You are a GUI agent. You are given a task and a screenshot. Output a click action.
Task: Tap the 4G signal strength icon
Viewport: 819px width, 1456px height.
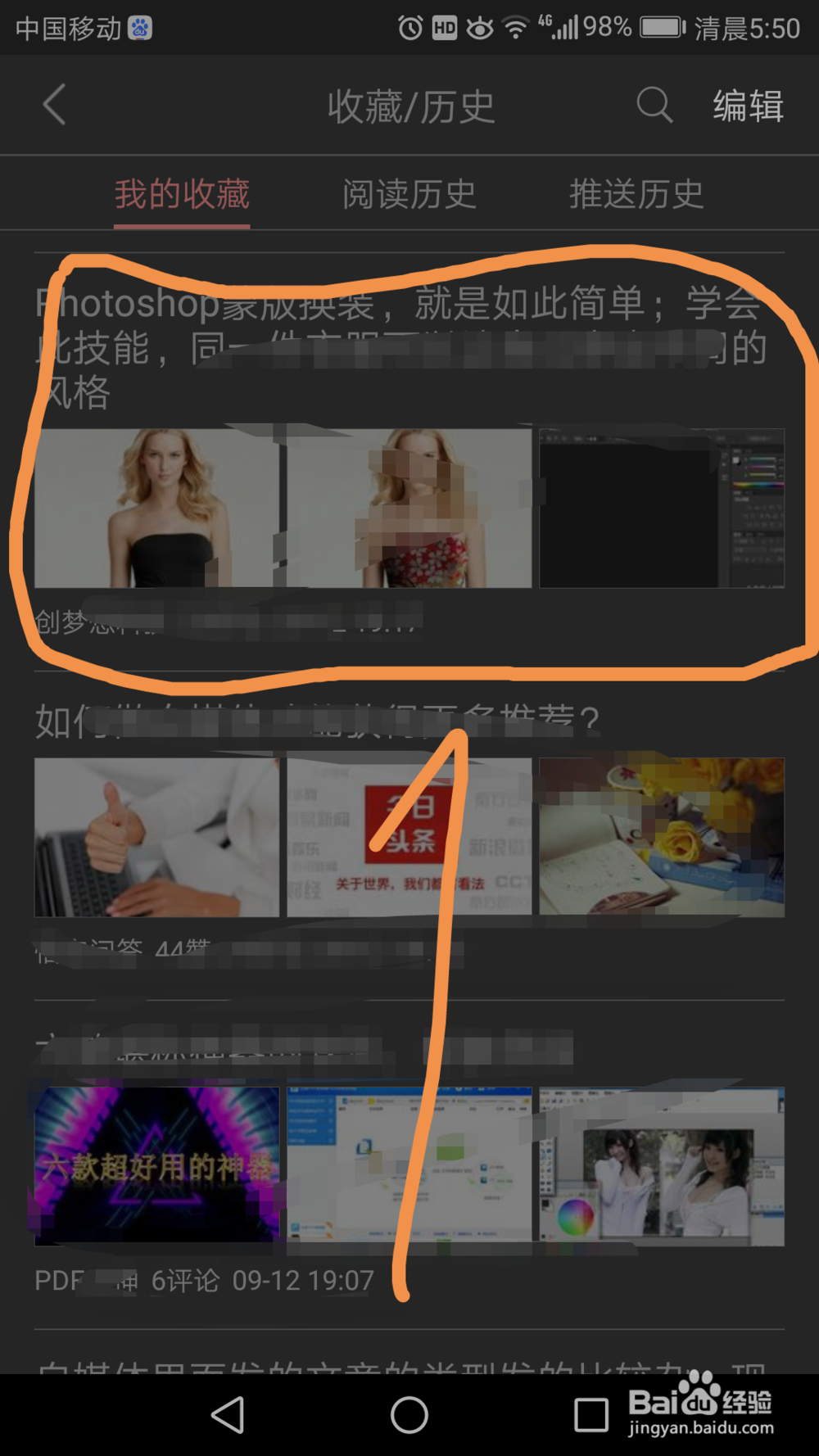pyautogui.click(x=559, y=27)
